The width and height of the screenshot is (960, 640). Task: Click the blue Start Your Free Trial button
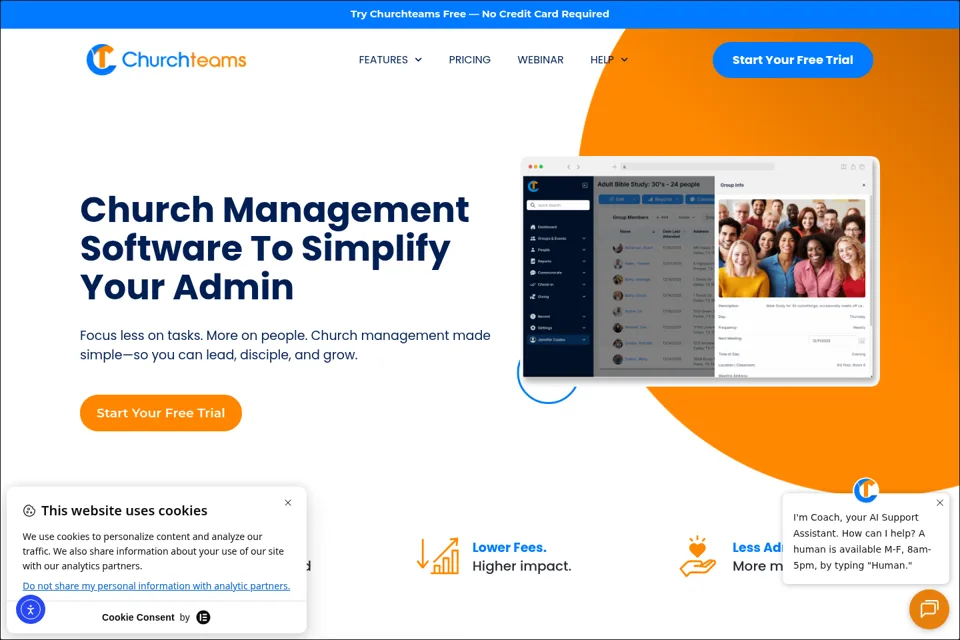[x=792, y=60]
